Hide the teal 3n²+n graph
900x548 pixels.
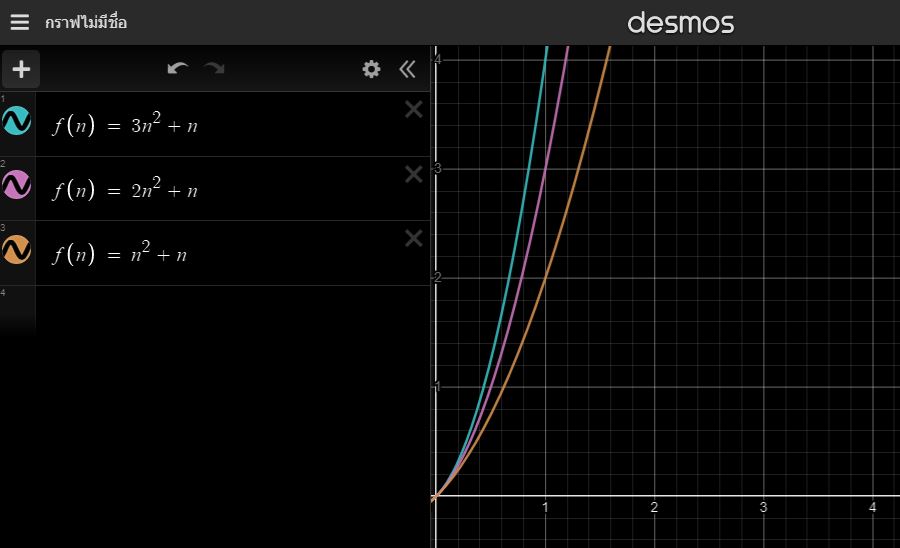[17, 122]
